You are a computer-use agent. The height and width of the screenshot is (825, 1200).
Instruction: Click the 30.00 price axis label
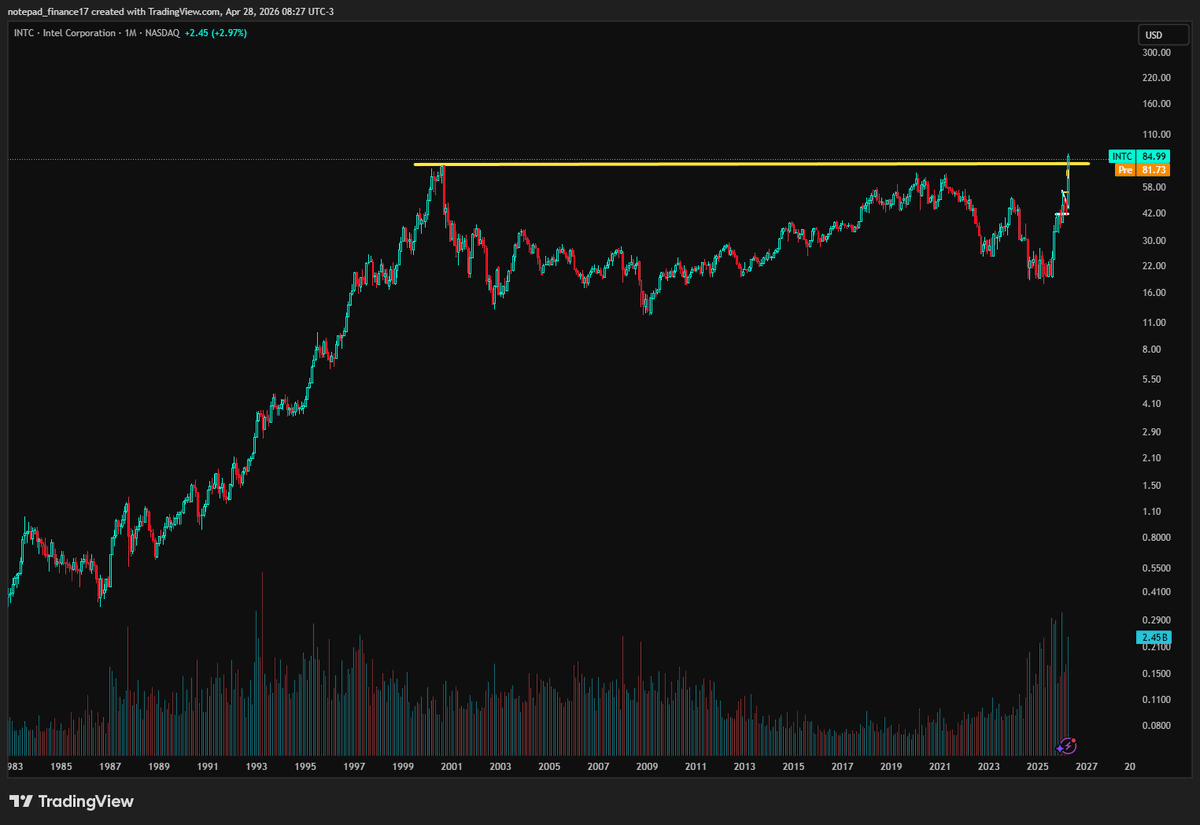(1154, 240)
